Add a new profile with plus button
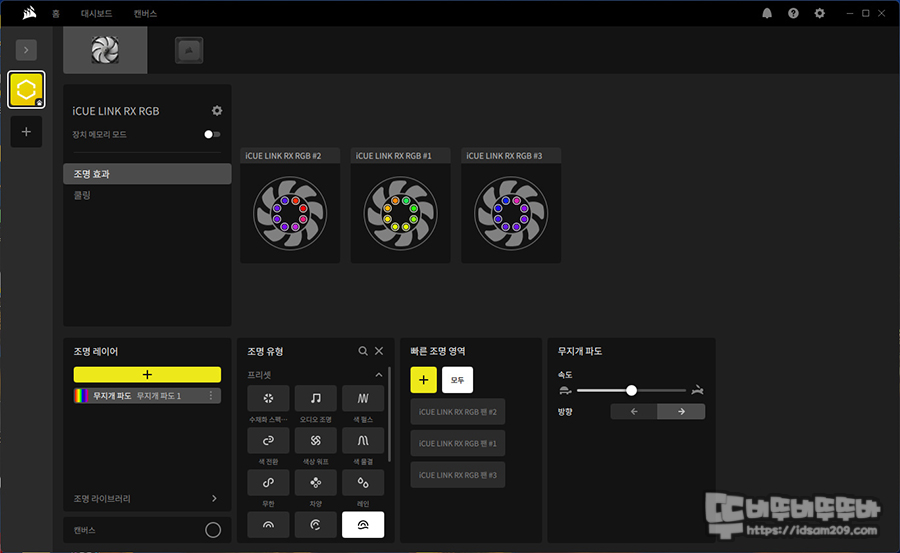This screenshot has height=553, width=900. tap(26, 132)
